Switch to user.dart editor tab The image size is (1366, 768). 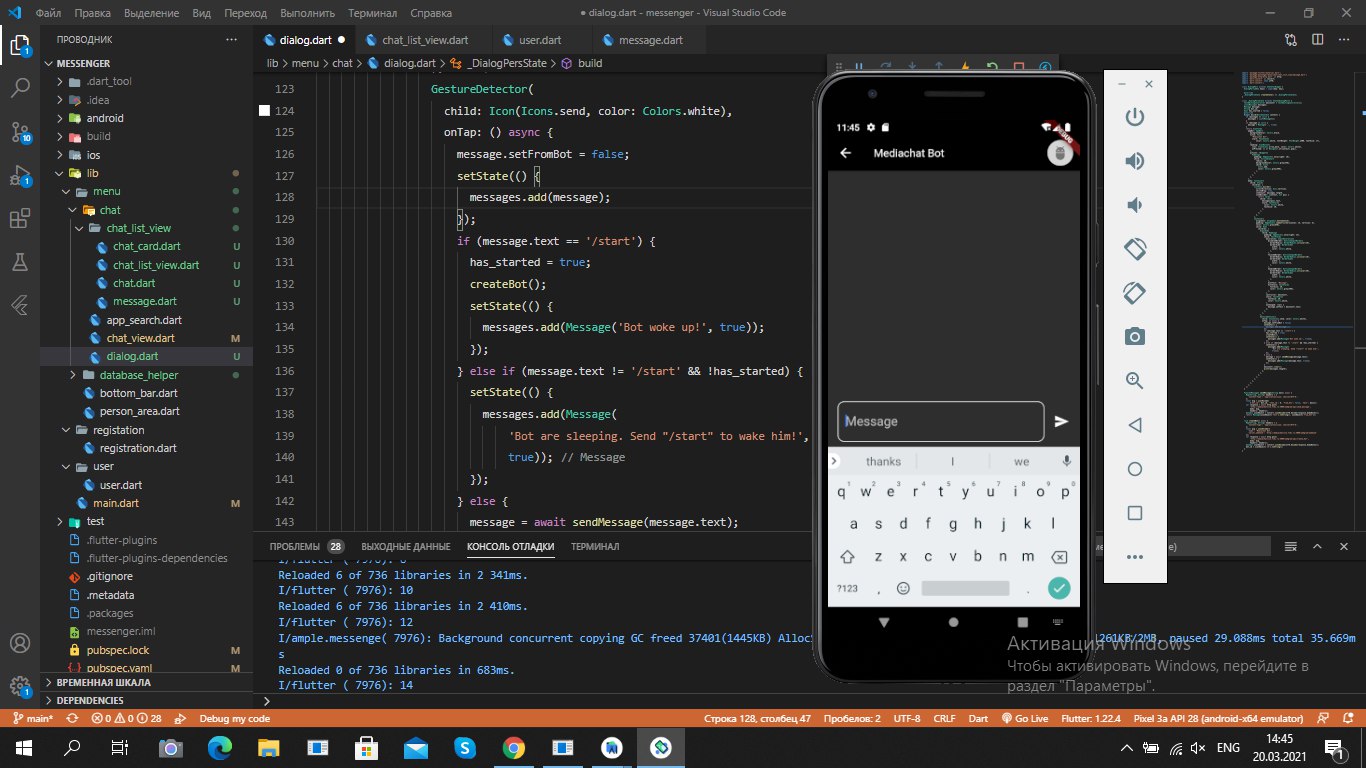tap(540, 40)
